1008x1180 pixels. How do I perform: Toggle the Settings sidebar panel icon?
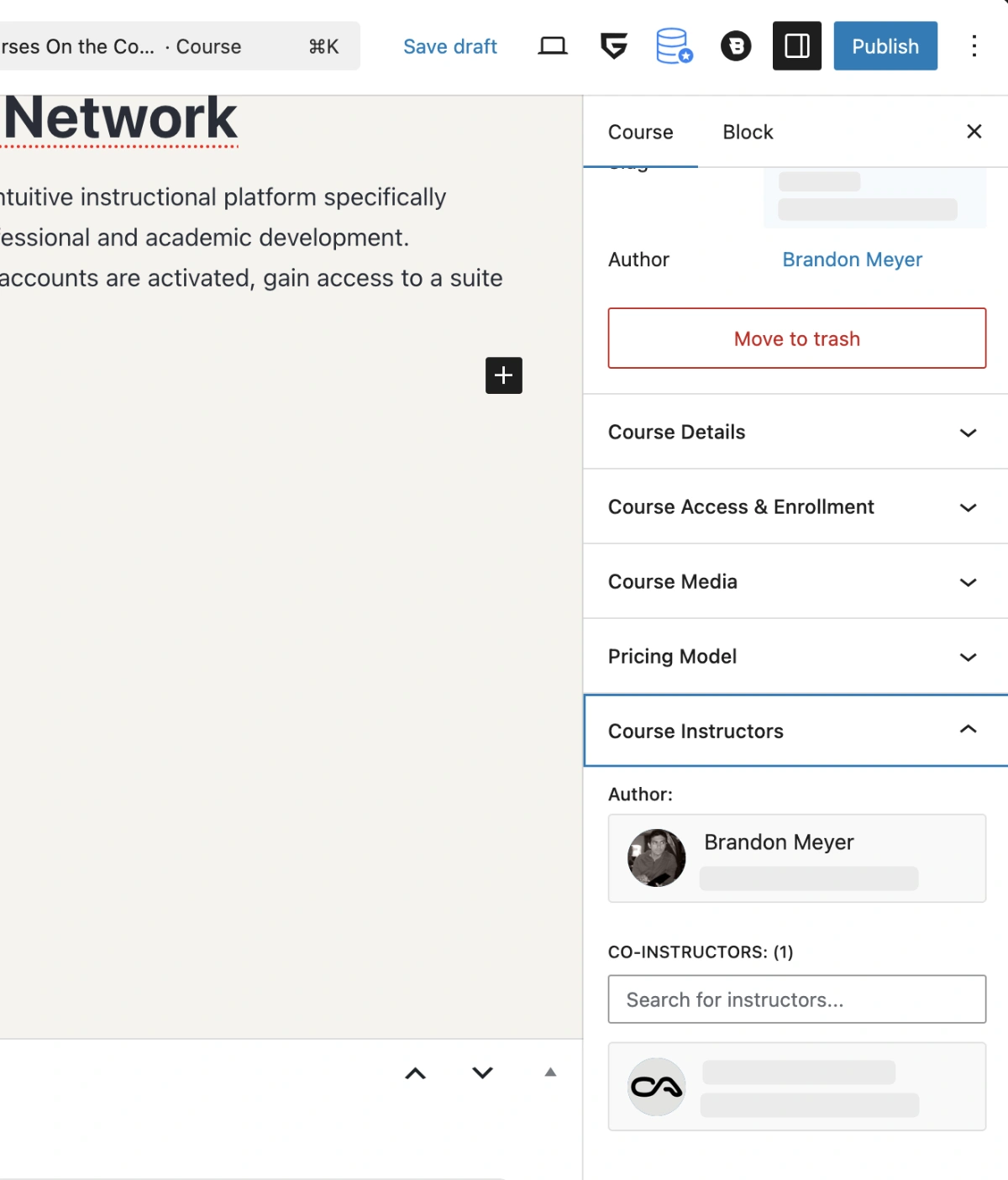pos(796,46)
